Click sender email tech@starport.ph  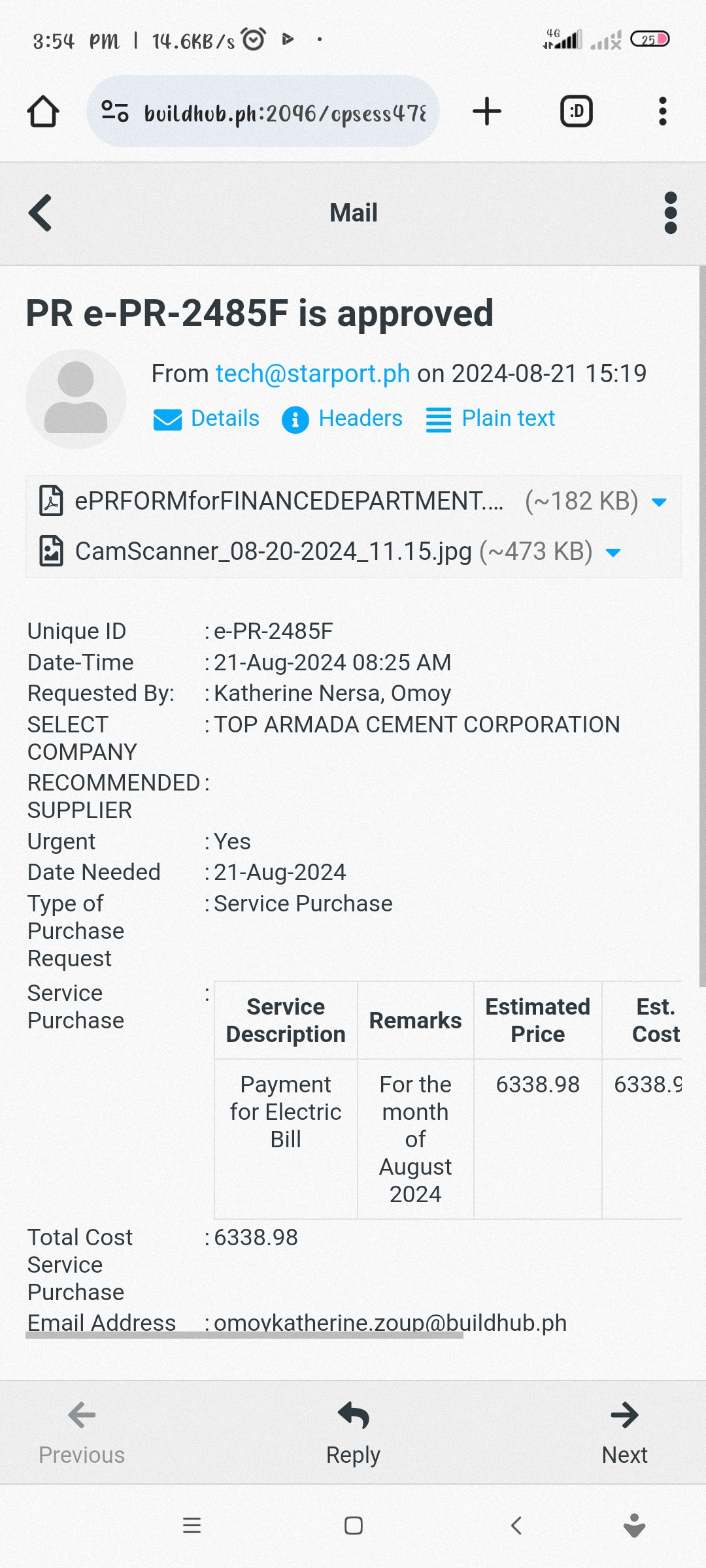coord(312,374)
